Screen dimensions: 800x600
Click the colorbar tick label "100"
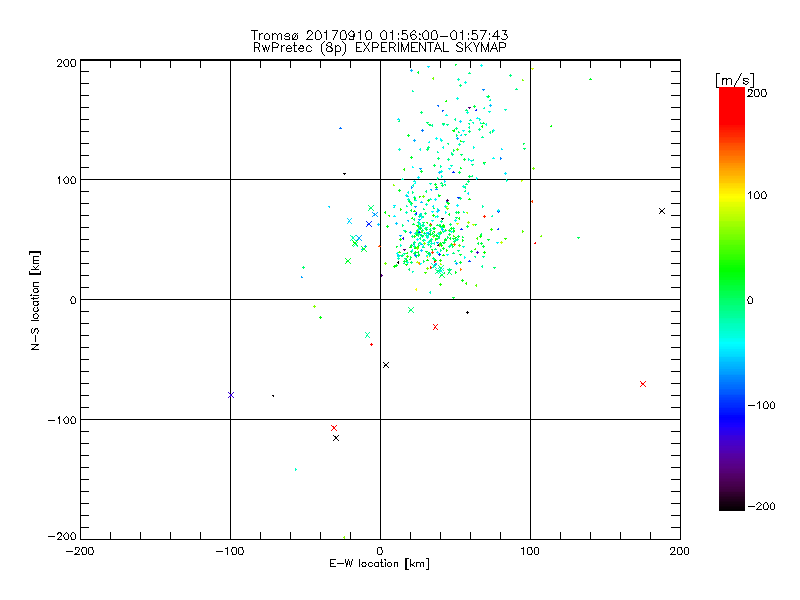point(757,195)
